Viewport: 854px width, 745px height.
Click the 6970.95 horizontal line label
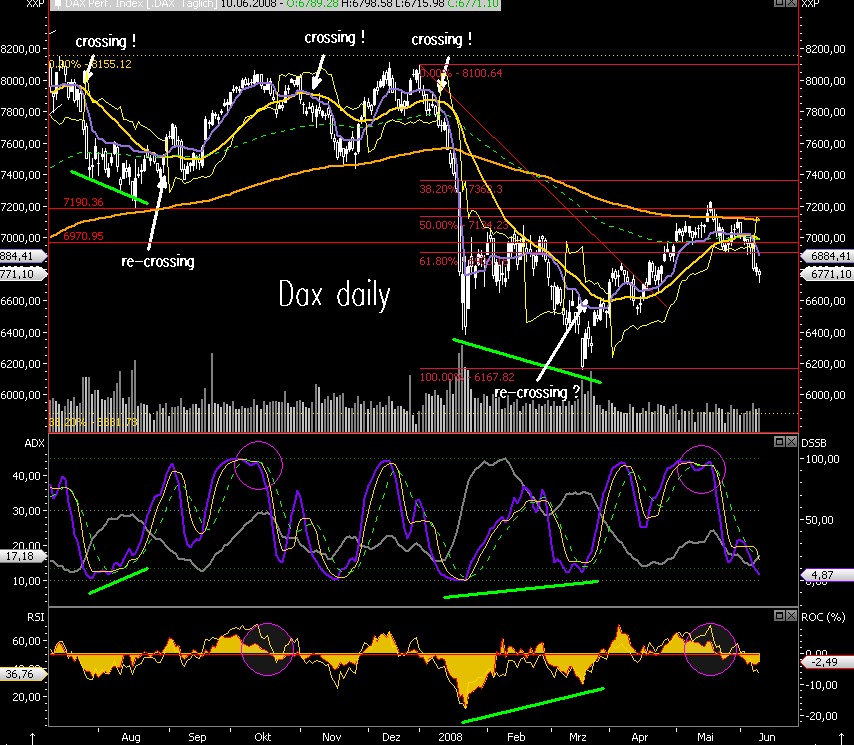(x=83, y=236)
